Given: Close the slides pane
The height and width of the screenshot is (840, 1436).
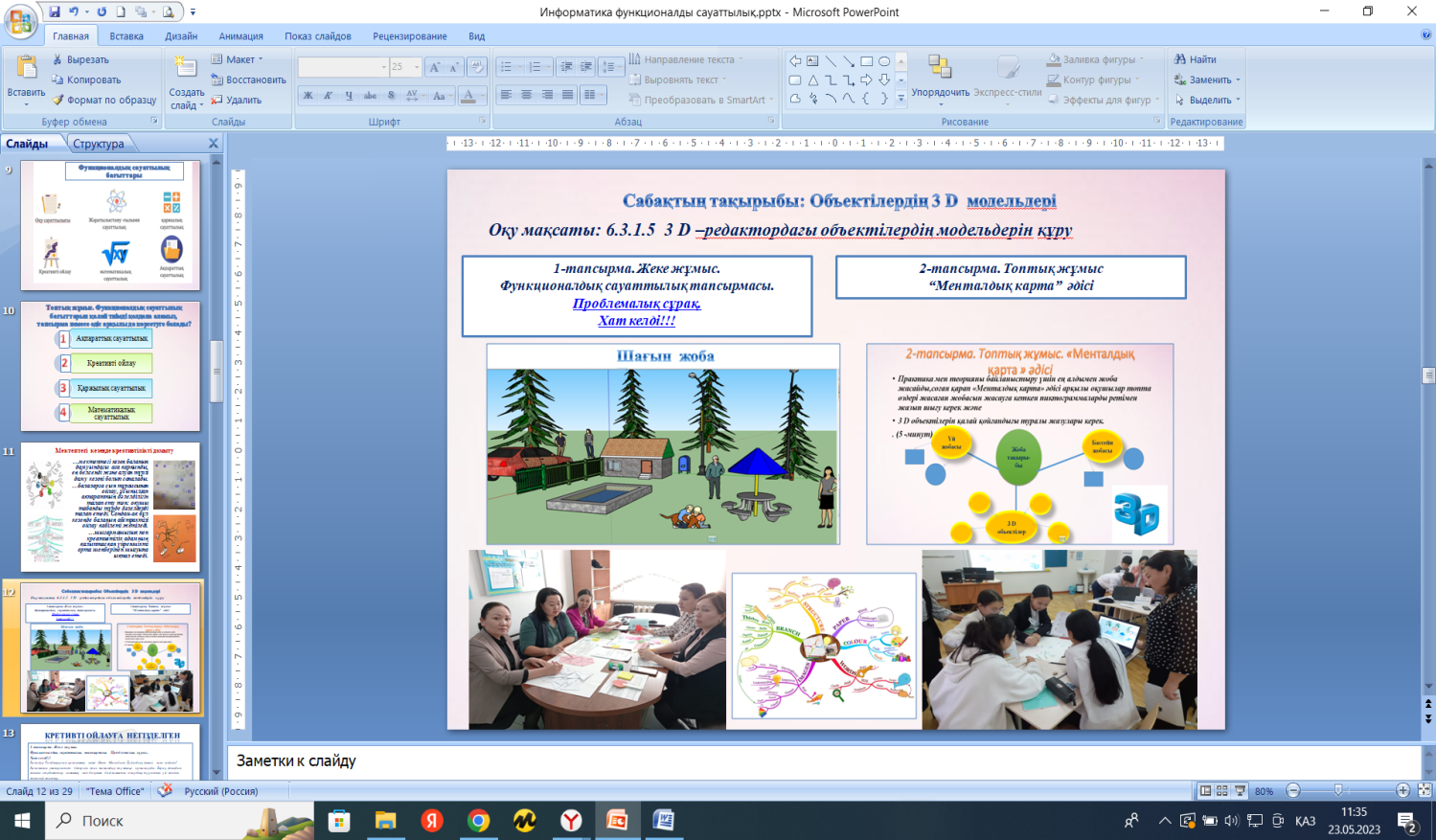Looking at the screenshot, I should pyautogui.click(x=214, y=144).
